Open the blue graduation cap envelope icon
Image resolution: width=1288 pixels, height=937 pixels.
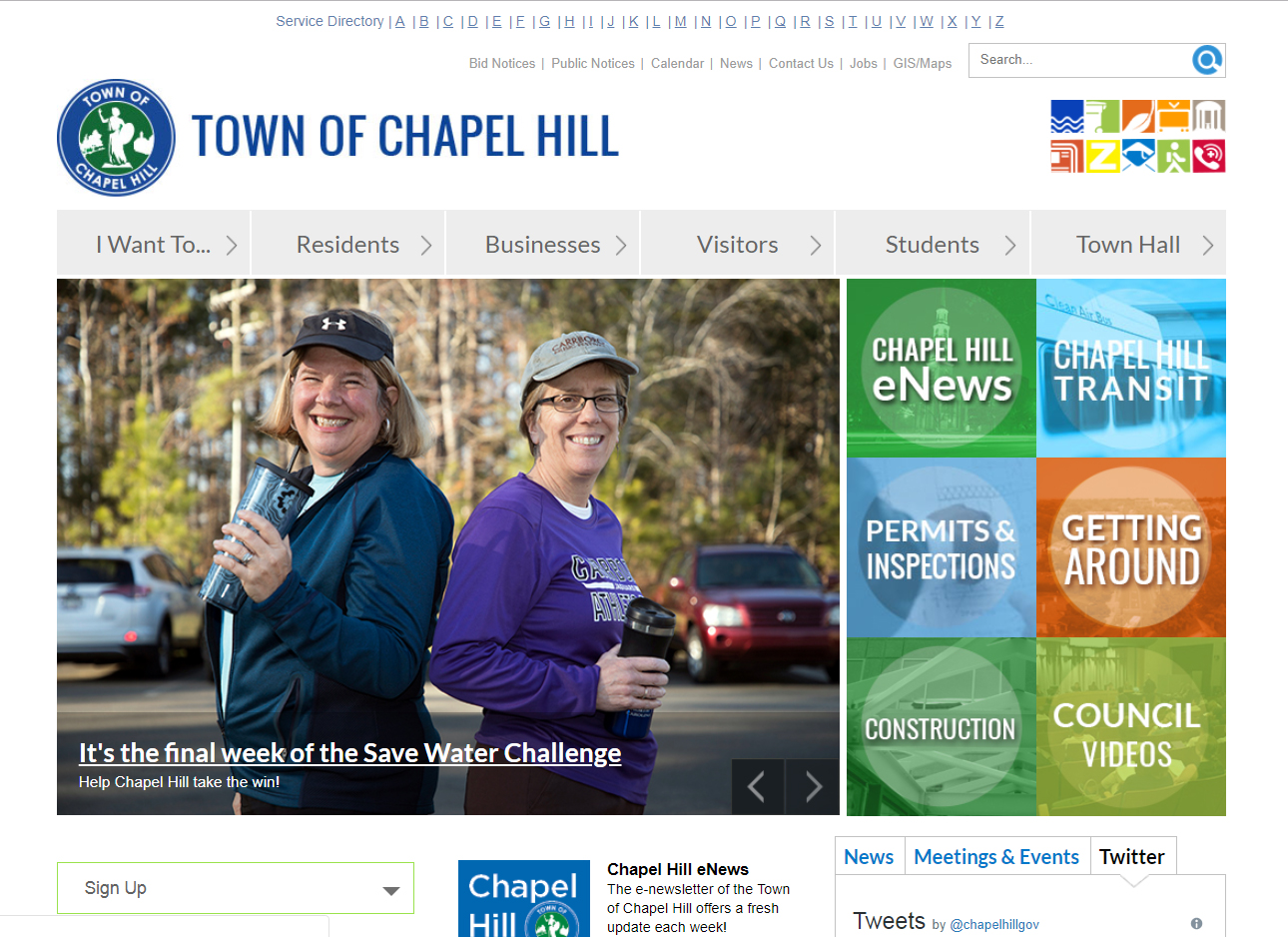(x=1138, y=156)
